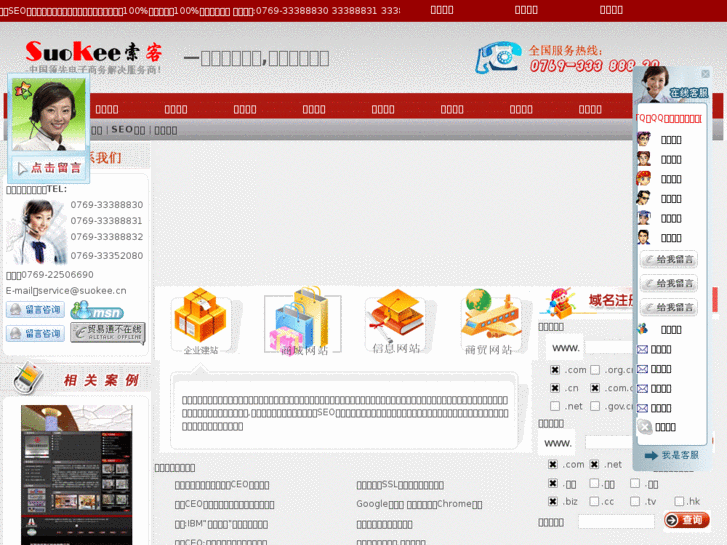
Task: Click the red bandana QQ avatar
Action: coord(644,178)
